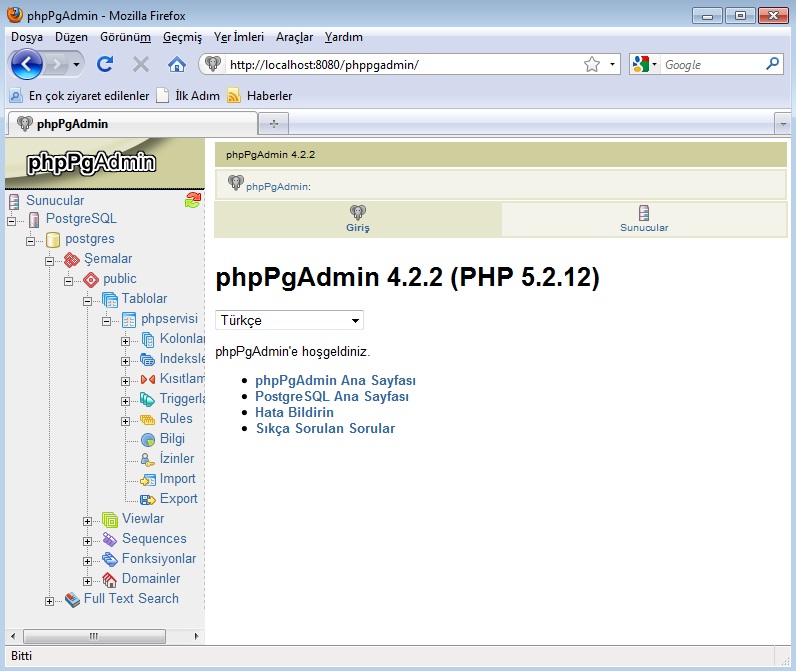Bookmark this page with the star icon
The width and height of the screenshot is (796, 671).
592,64
